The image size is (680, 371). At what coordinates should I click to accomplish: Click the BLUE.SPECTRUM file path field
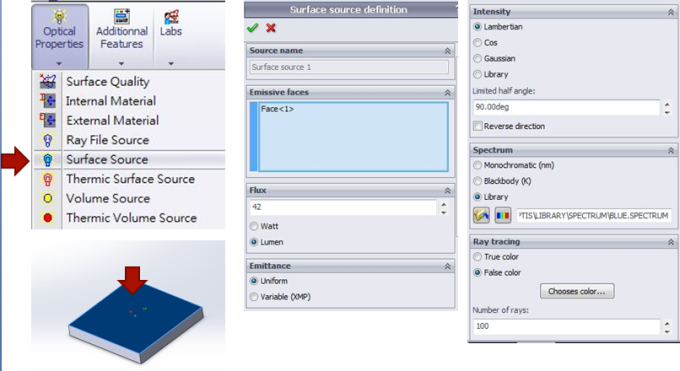[x=594, y=215]
